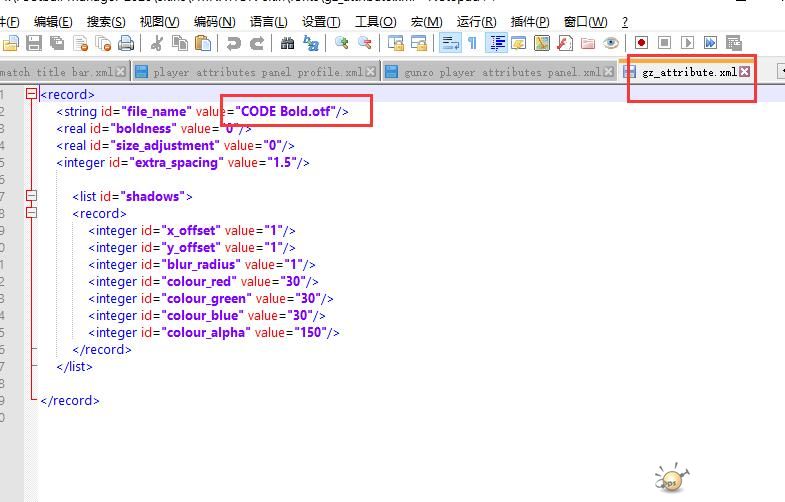This screenshot has height=502, width=785.
Task: Switch to player attributes panel profile.xml tab
Action: 257,72
